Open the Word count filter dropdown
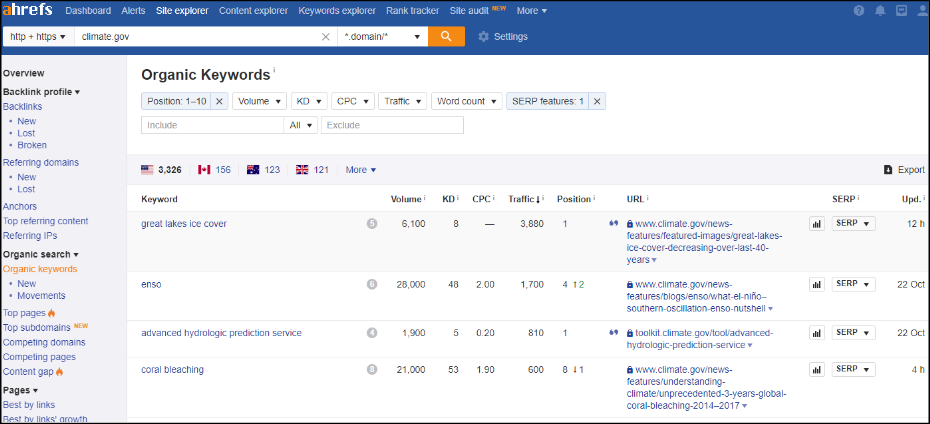Image resolution: width=930 pixels, height=424 pixels. click(467, 101)
